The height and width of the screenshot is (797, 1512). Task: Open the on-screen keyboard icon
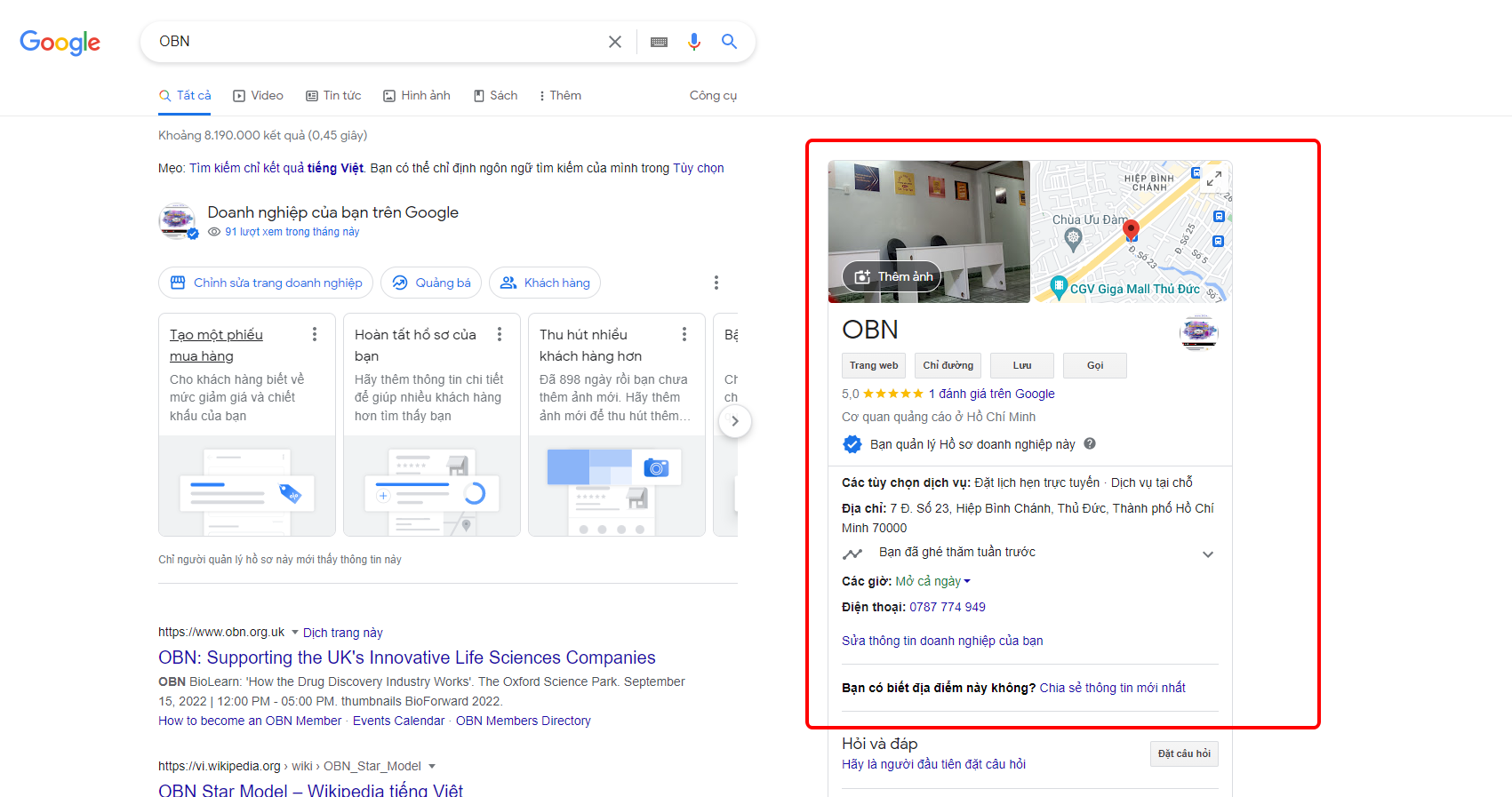[x=659, y=42]
